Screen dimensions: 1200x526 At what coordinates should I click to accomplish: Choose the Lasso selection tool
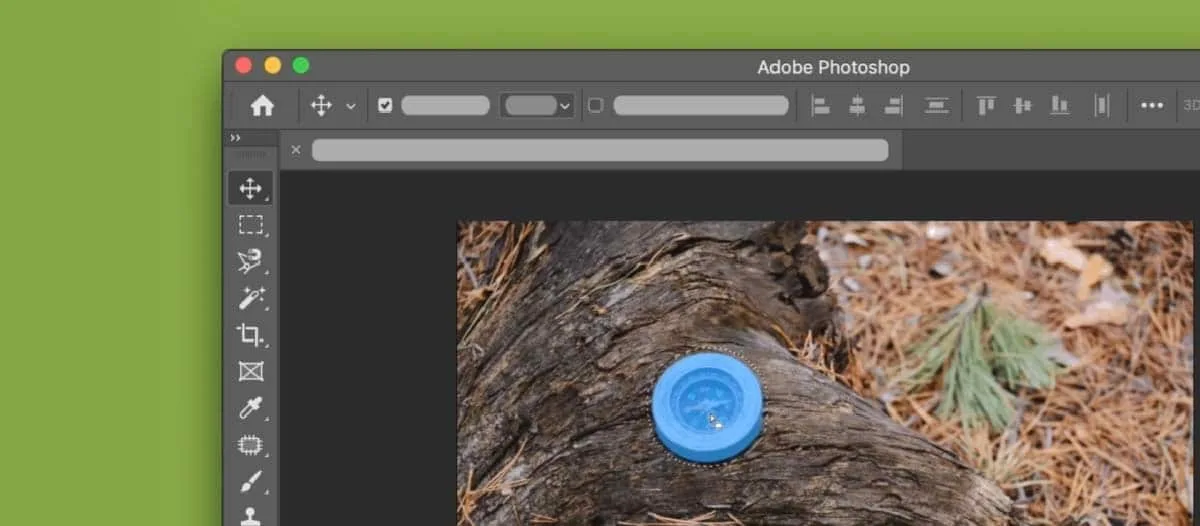(250, 261)
